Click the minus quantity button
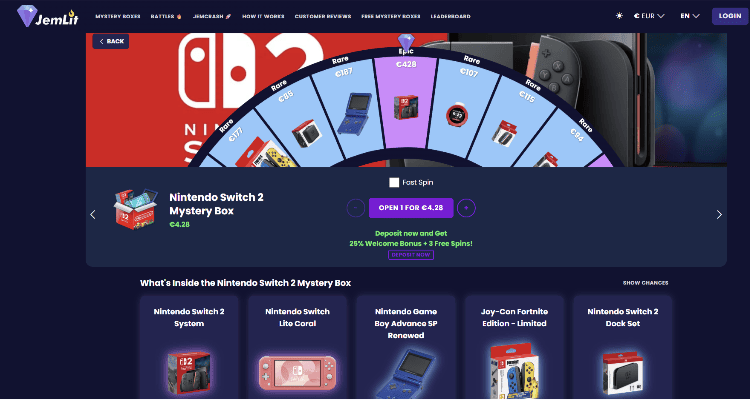Screen dimensions: 750x400 [x=355, y=208]
